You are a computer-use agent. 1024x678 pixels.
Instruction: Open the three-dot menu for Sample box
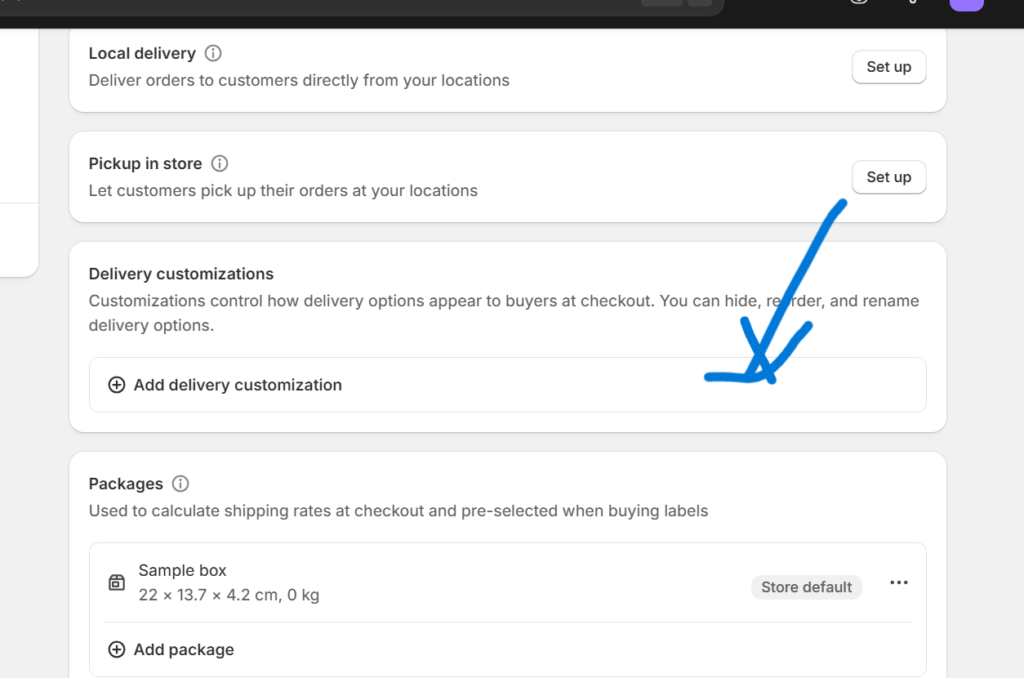pyautogui.click(x=899, y=583)
